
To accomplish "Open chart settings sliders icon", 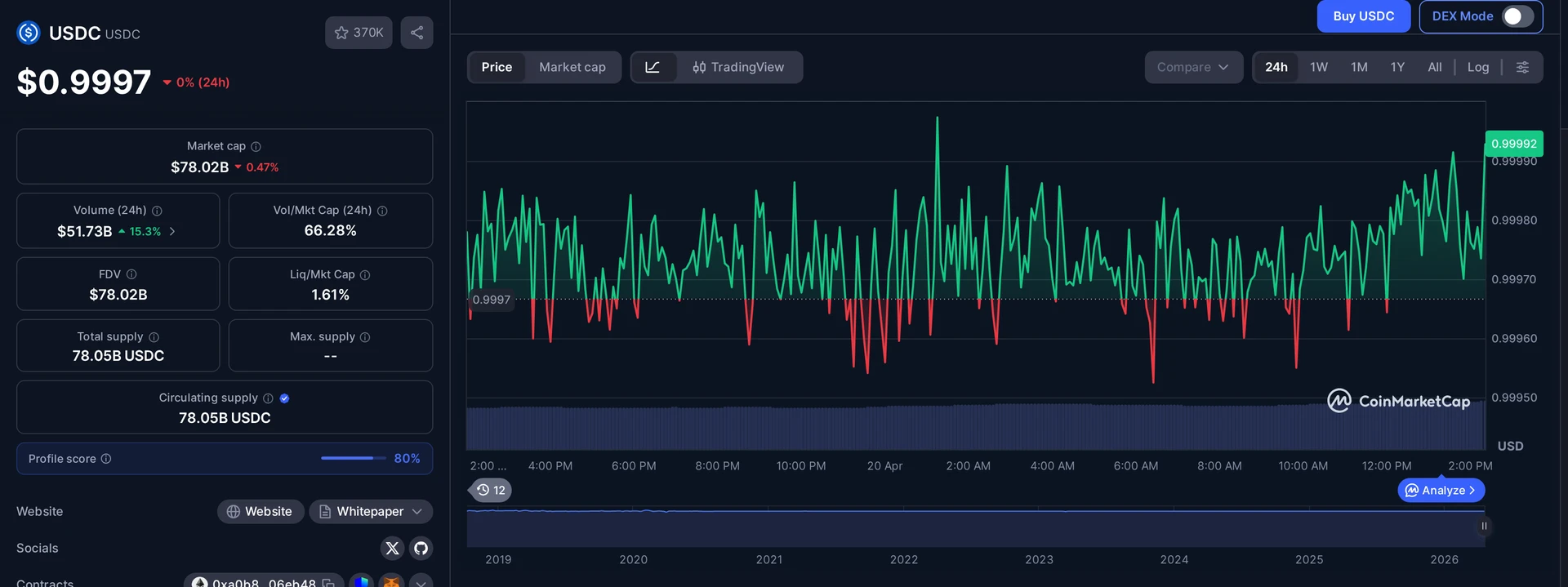I will (x=1522, y=67).
